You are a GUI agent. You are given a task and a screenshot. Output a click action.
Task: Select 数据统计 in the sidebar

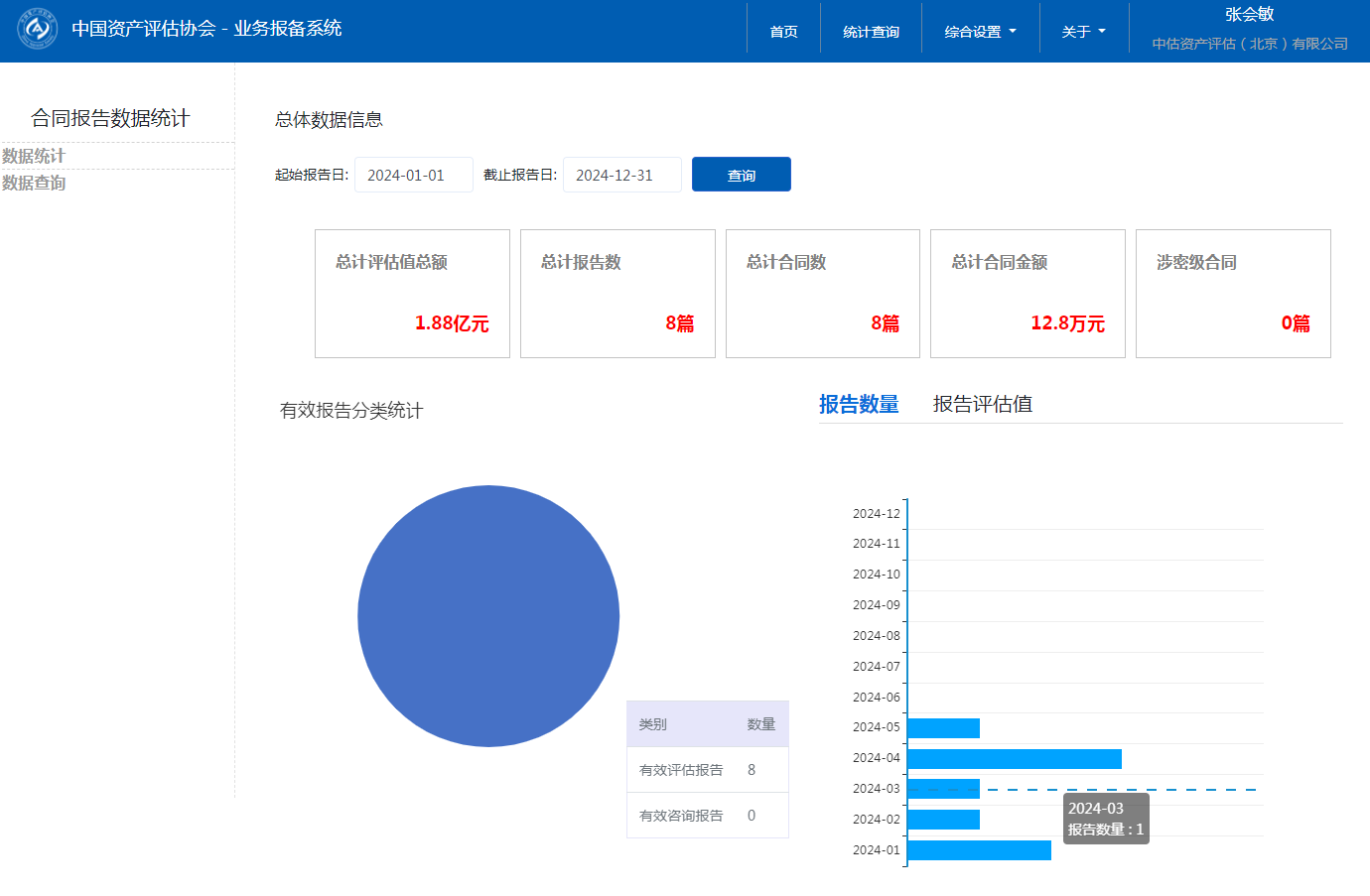[x=34, y=156]
